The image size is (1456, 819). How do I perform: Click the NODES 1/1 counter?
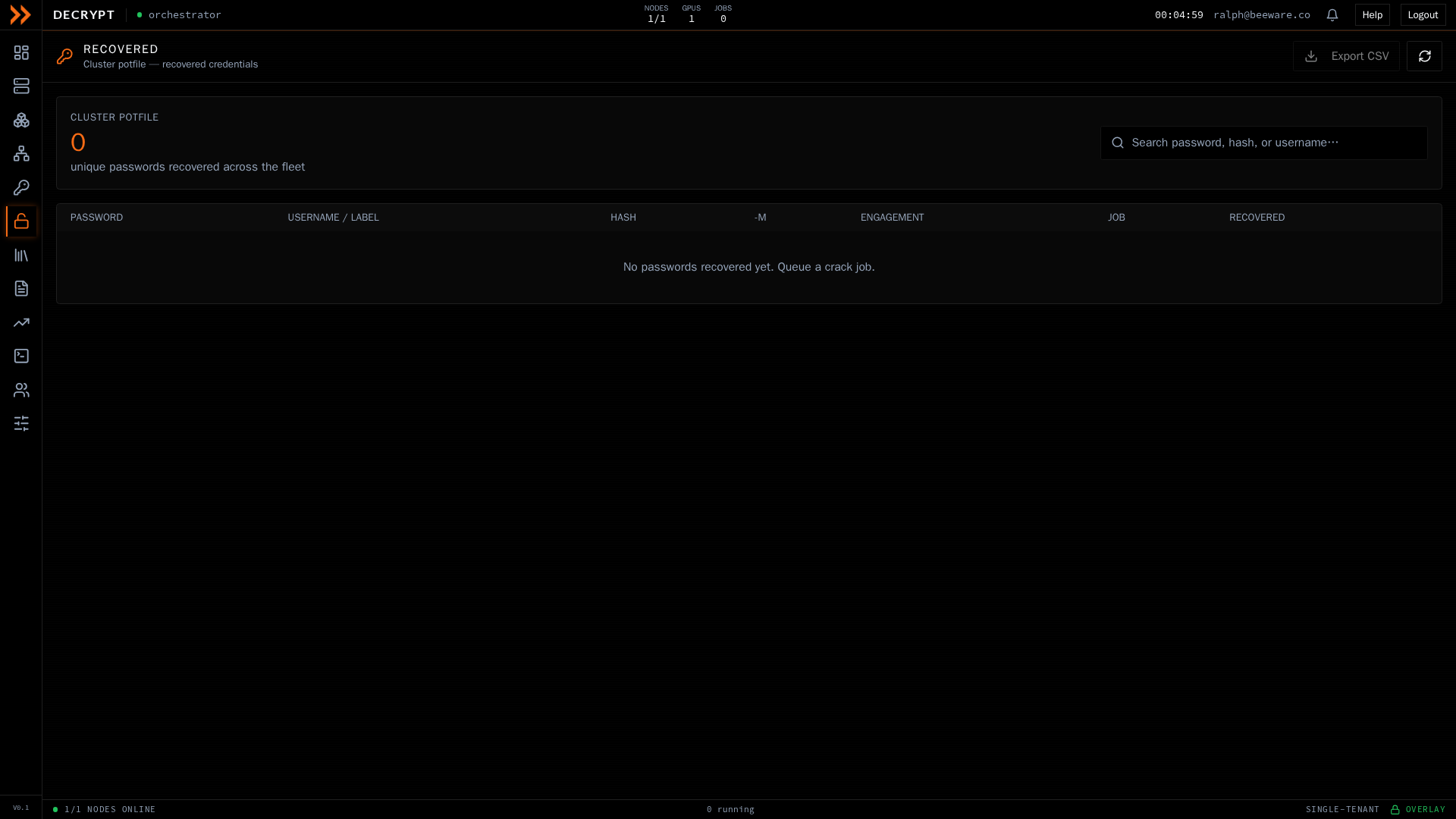point(656,14)
